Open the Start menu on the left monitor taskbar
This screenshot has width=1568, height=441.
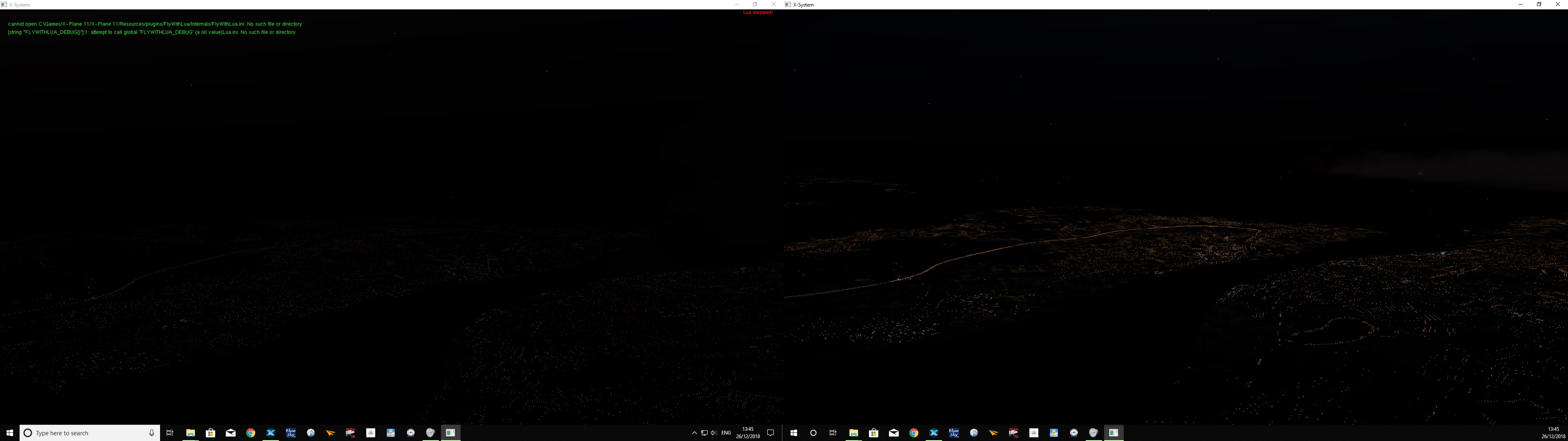(x=10, y=432)
